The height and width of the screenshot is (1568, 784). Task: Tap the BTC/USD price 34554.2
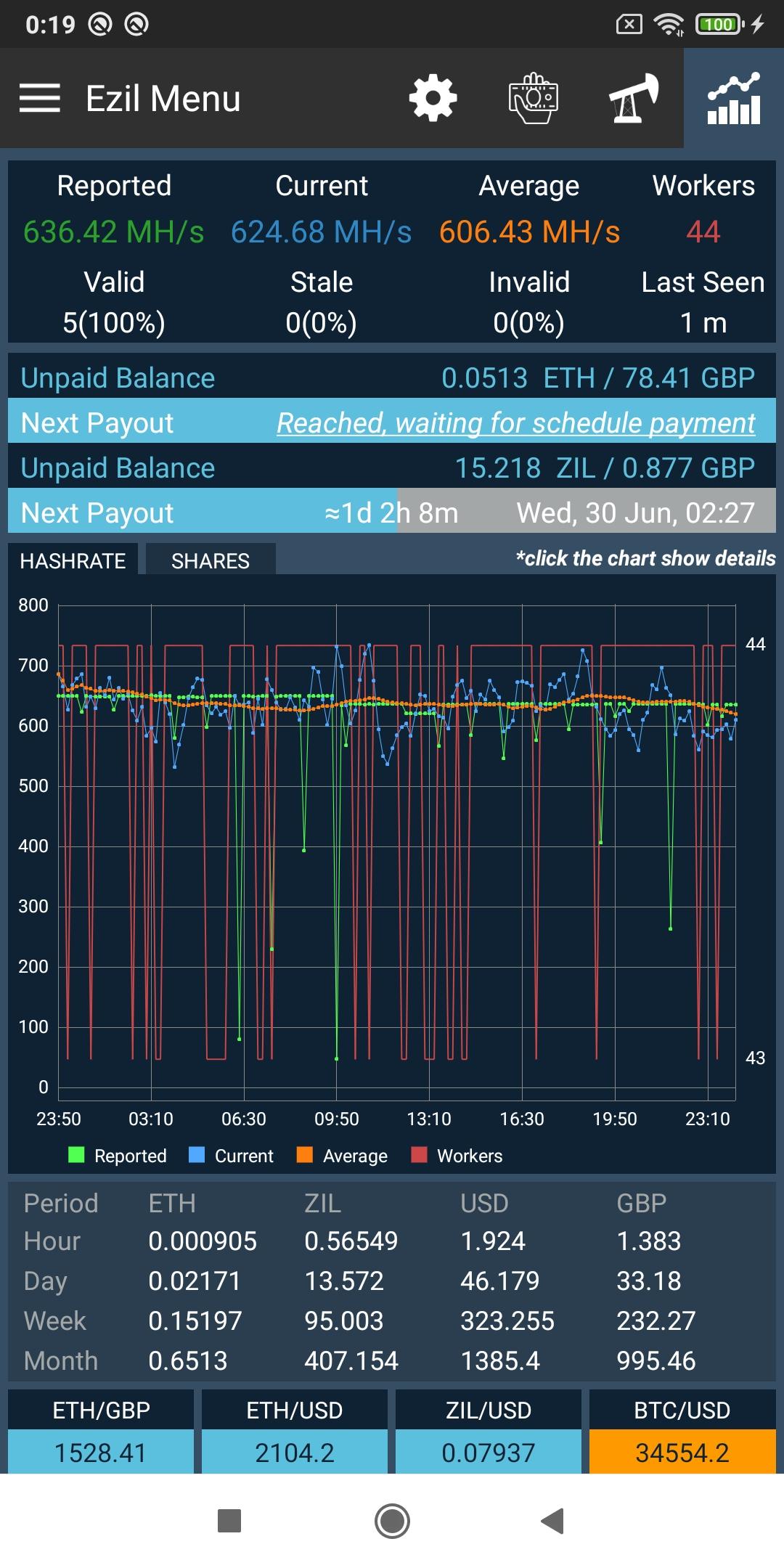pyautogui.click(x=682, y=1453)
